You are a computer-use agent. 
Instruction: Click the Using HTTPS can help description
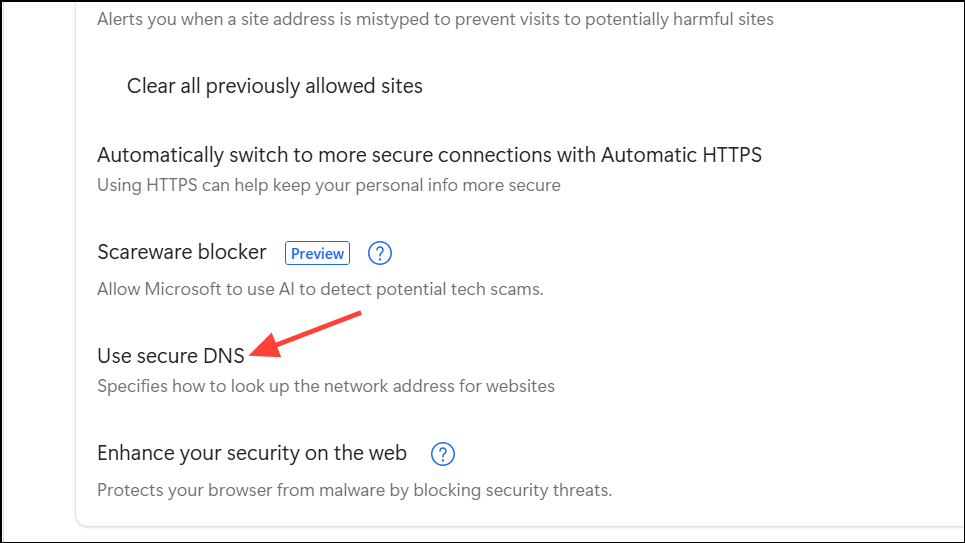point(329,185)
